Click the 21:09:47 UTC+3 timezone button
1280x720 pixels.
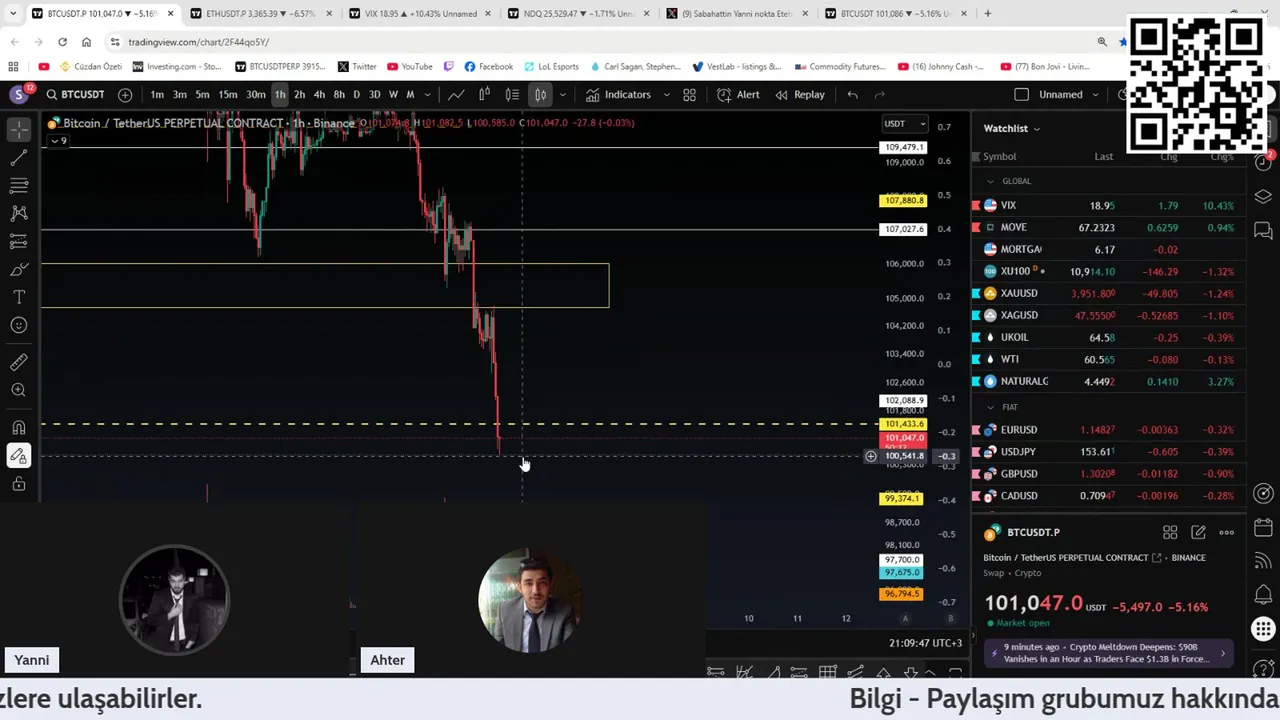[x=925, y=643]
